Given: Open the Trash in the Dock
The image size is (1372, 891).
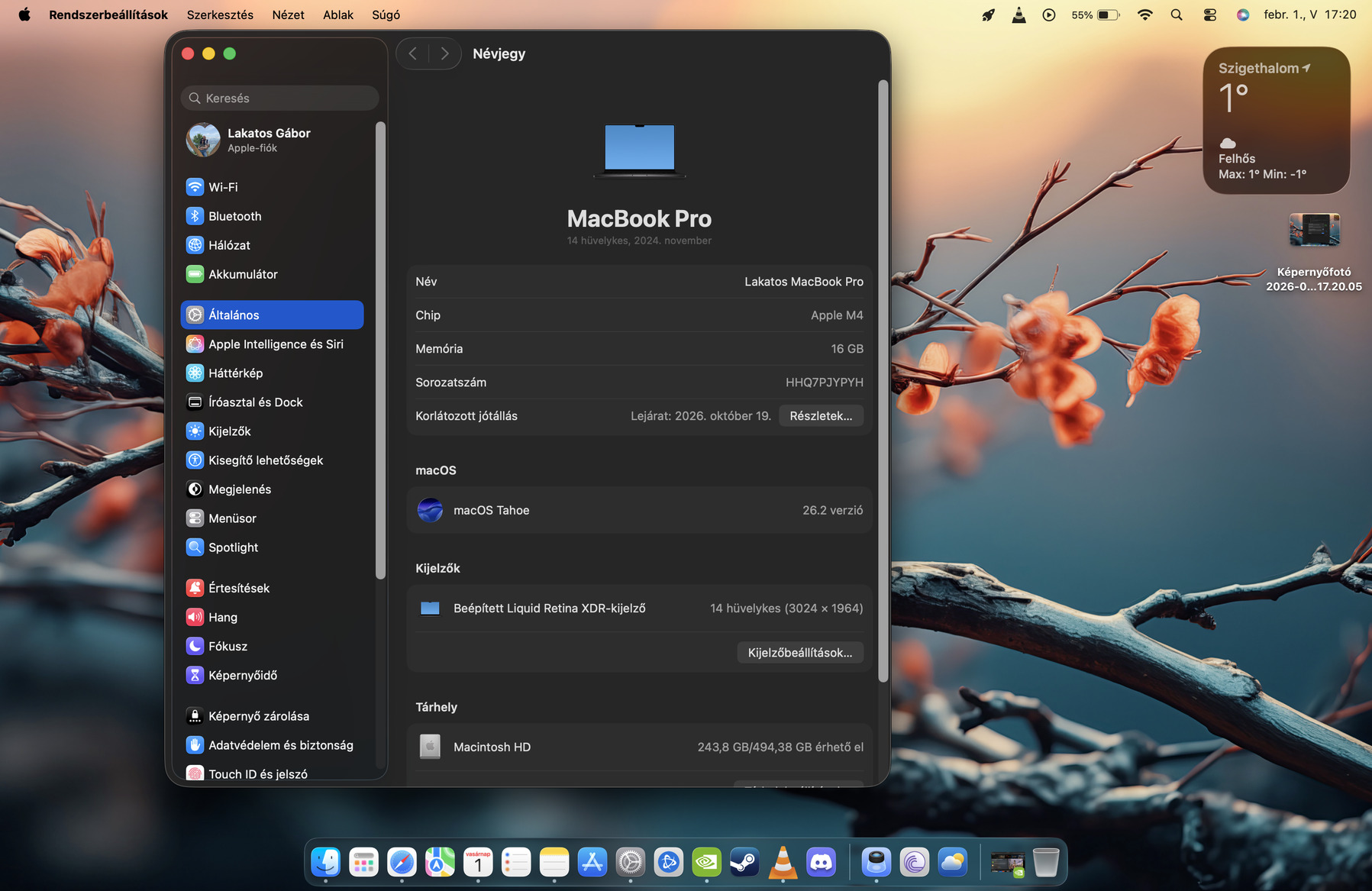Looking at the screenshot, I should (1046, 862).
